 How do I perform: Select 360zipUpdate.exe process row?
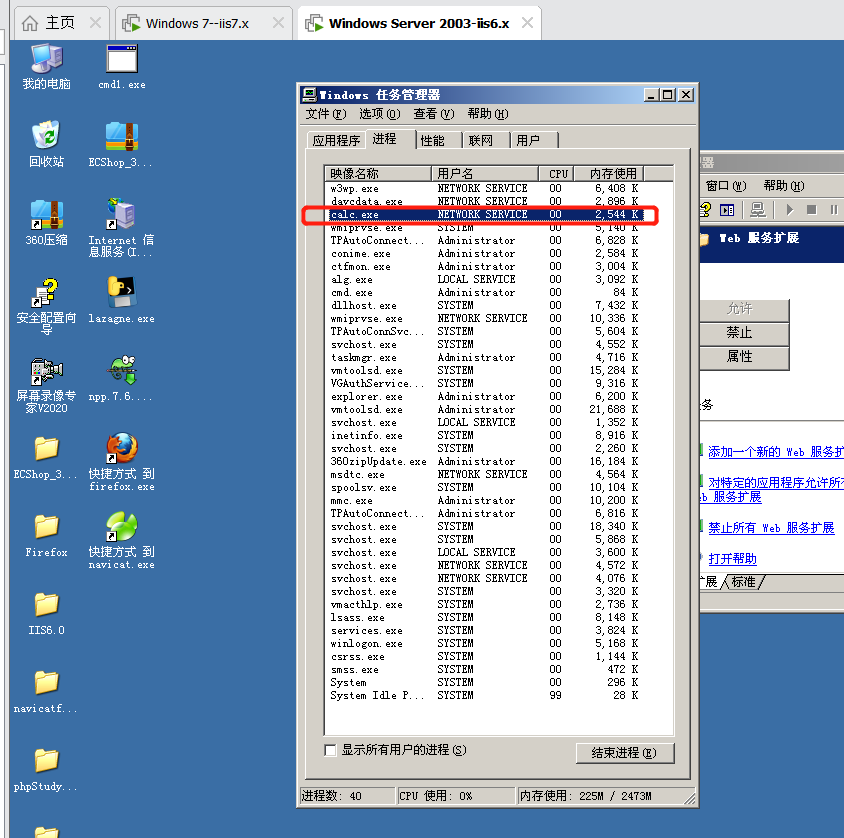[485, 461]
